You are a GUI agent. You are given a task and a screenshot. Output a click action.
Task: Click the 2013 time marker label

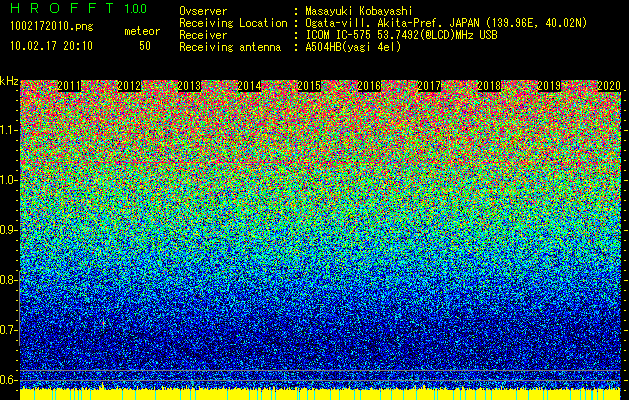coord(189,86)
